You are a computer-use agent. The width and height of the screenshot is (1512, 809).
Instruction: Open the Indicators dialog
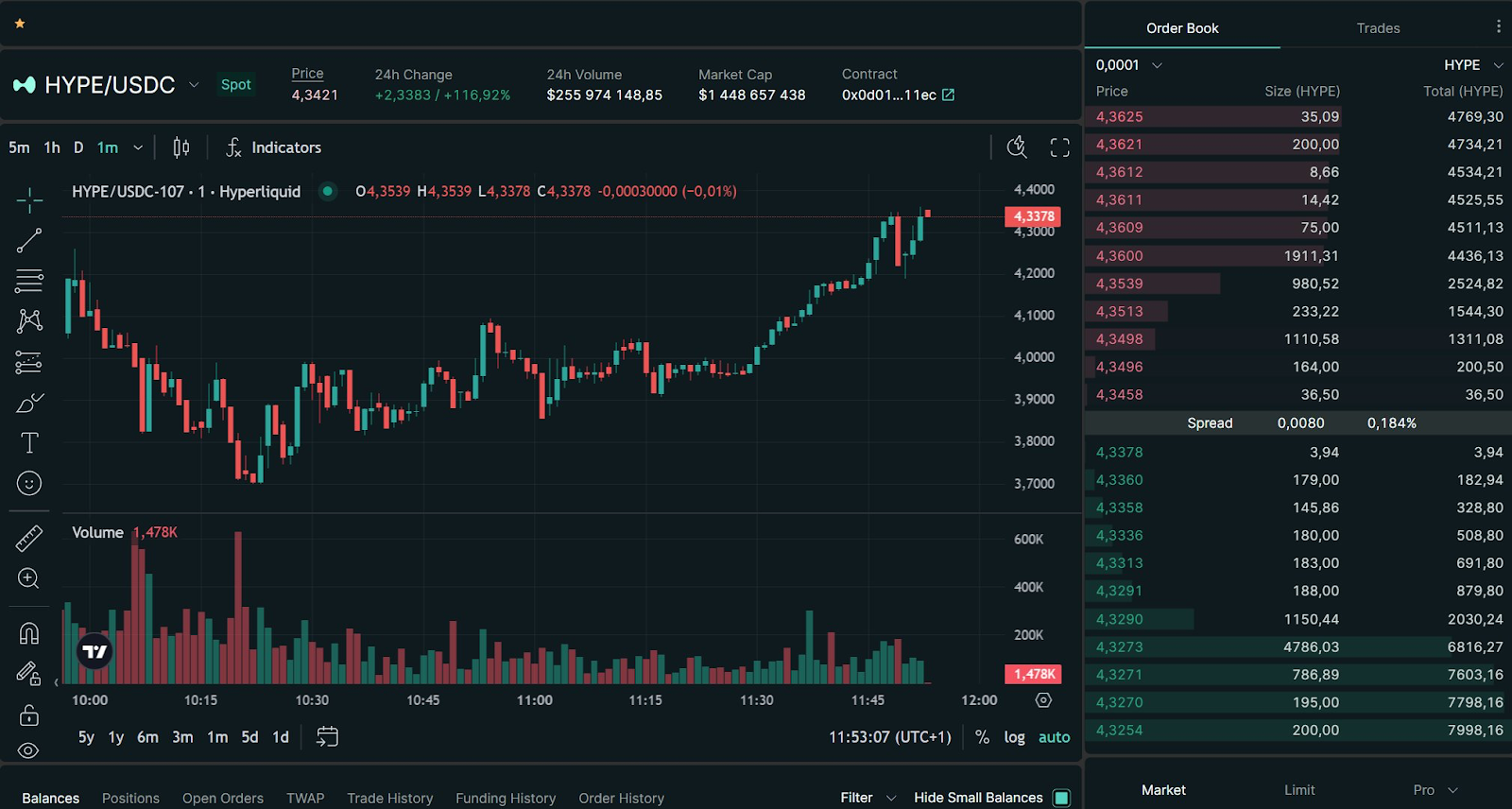coord(274,147)
